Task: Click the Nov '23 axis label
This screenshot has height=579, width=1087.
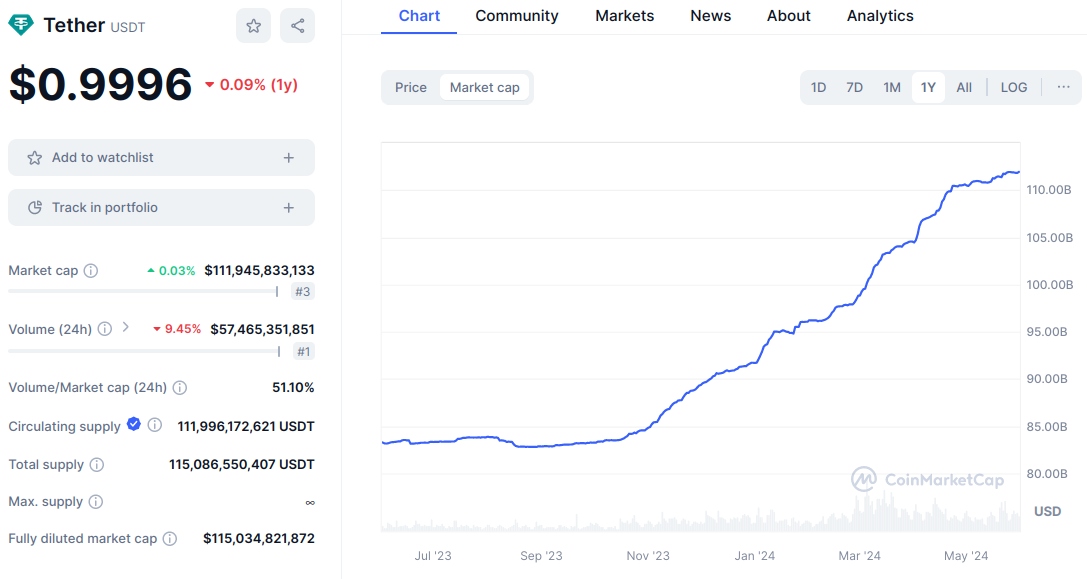Action: pos(648,556)
